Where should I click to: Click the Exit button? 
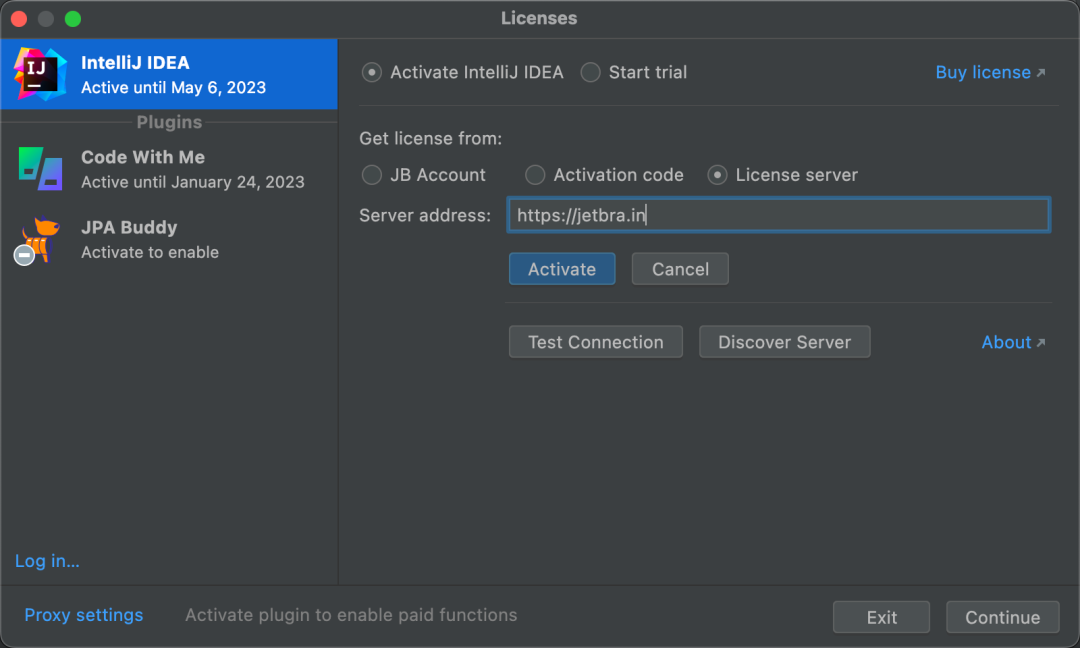[x=882, y=617]
